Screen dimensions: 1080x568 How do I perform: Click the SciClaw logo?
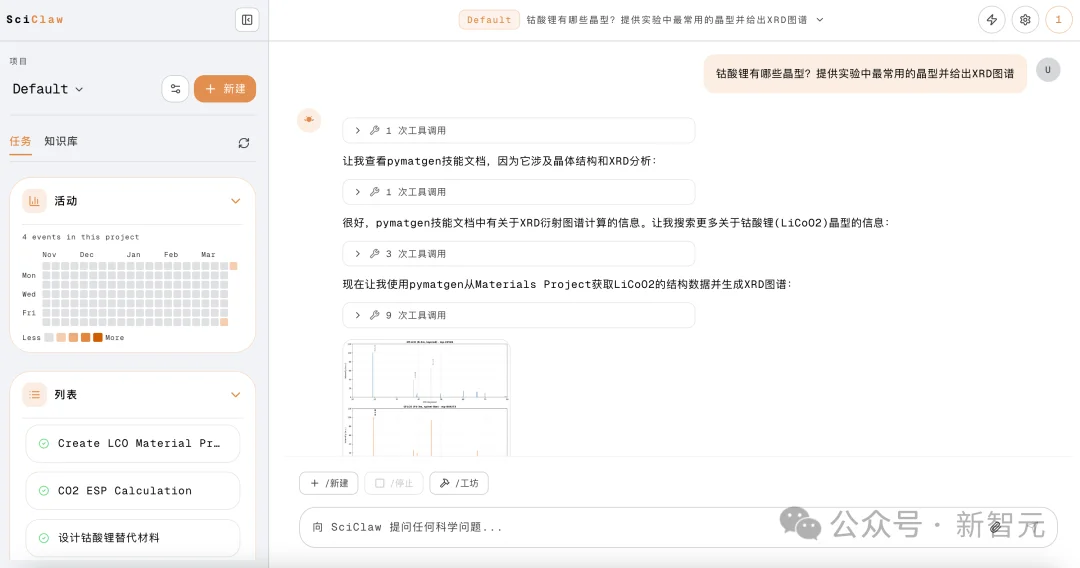click(34, 20)
